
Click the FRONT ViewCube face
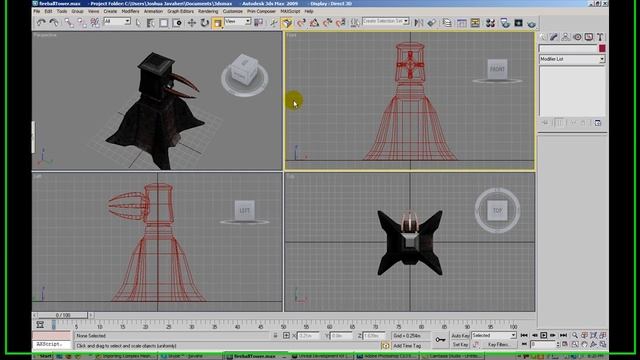click(x=497, y=69)
